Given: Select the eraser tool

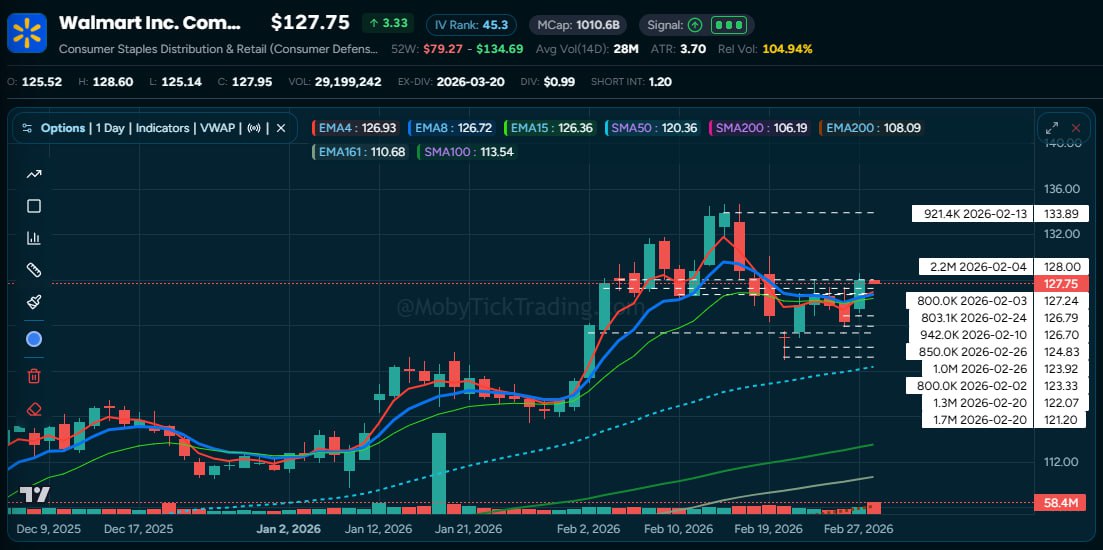Looking at the screenshot, I should 34,409.
